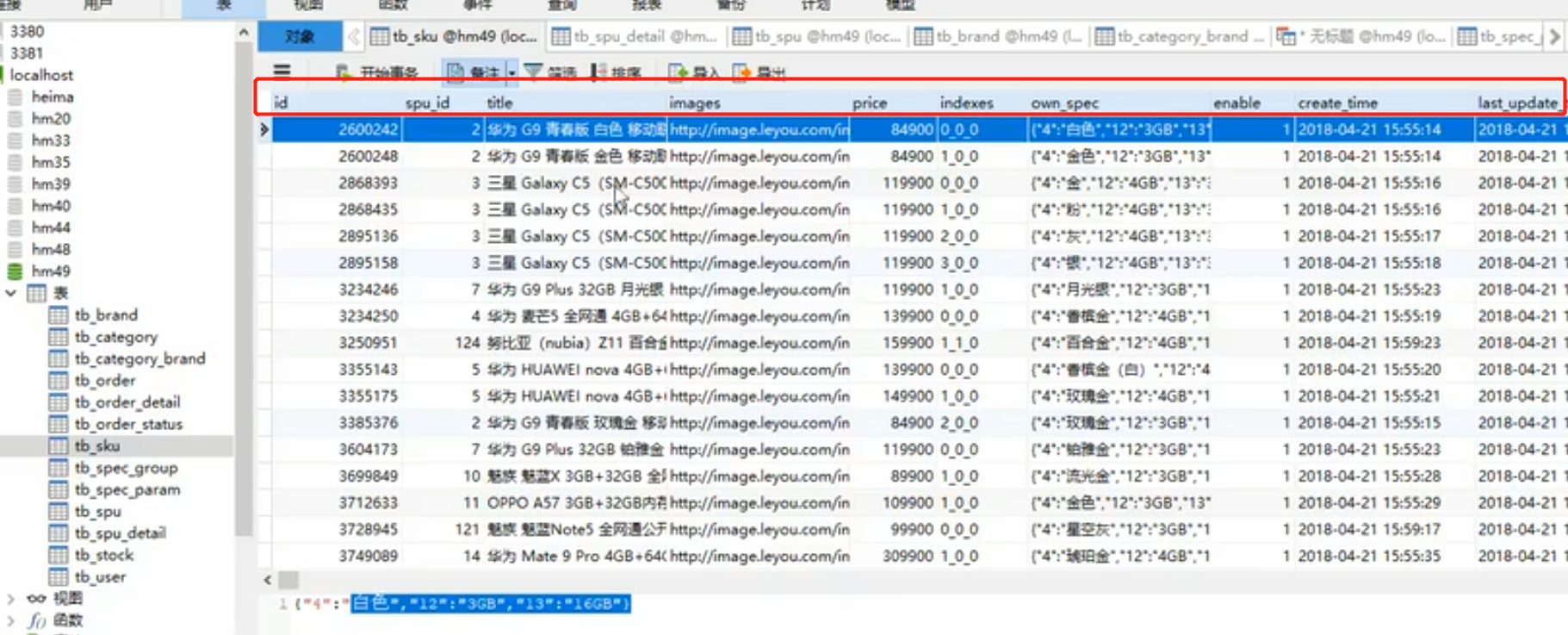Switch to the 对象 tab

coord(300,36)
